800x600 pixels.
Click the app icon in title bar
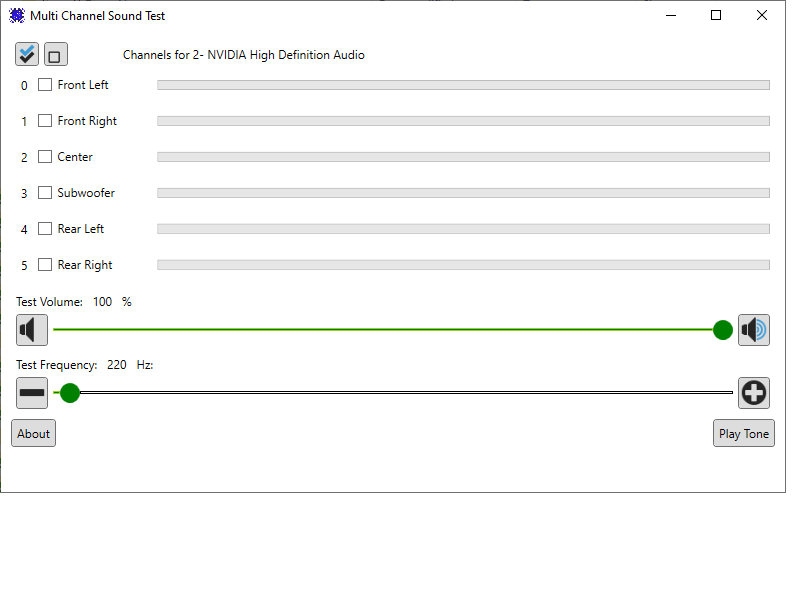click(x=16, y=15)
